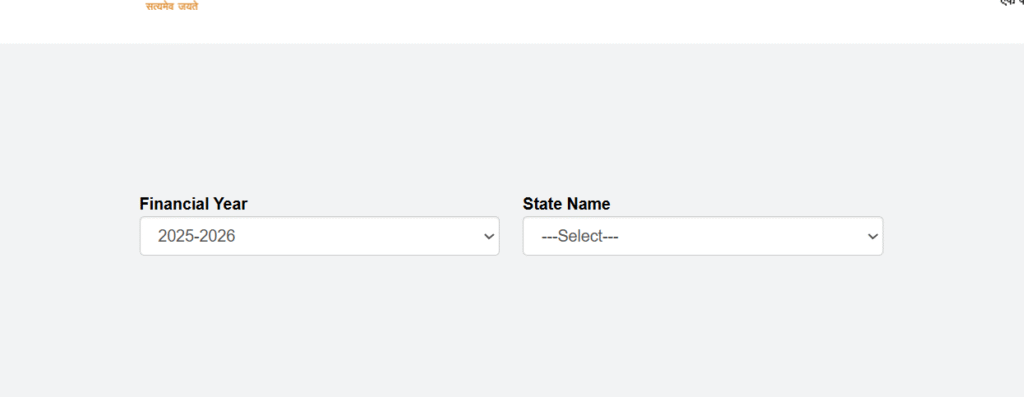
Task: Expand the list of state names
Action: [703, 236]
